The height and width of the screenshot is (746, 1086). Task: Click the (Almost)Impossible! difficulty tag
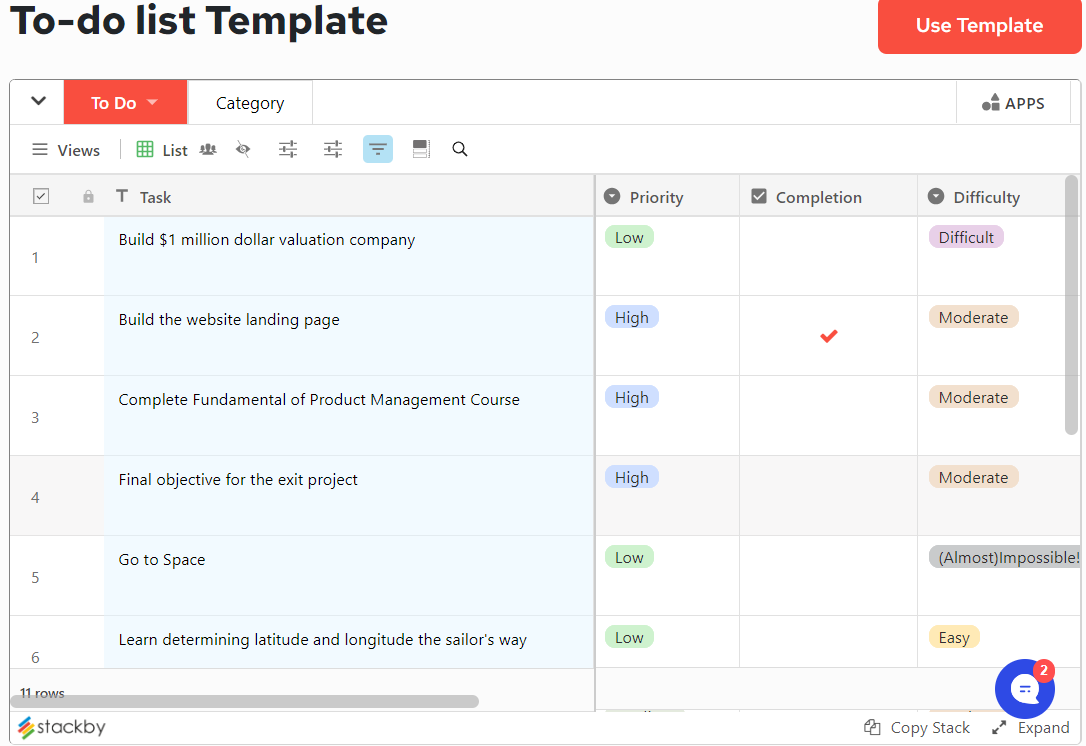[x=1005, y=557]
